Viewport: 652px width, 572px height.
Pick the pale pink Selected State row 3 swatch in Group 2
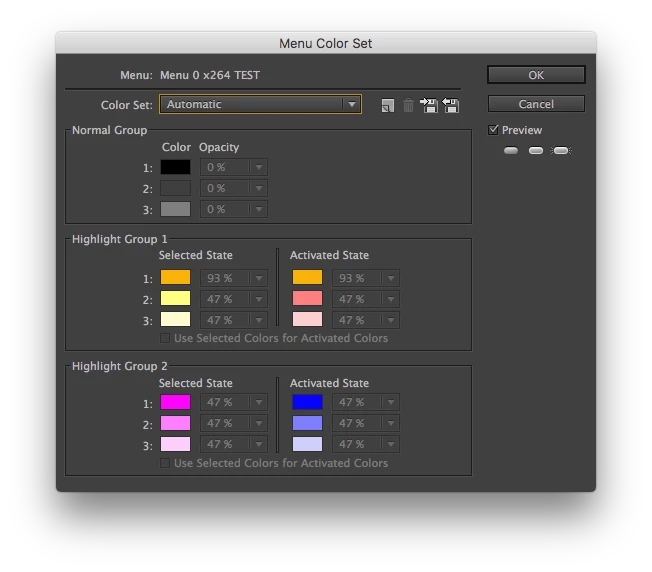click(x=175, y=444)
